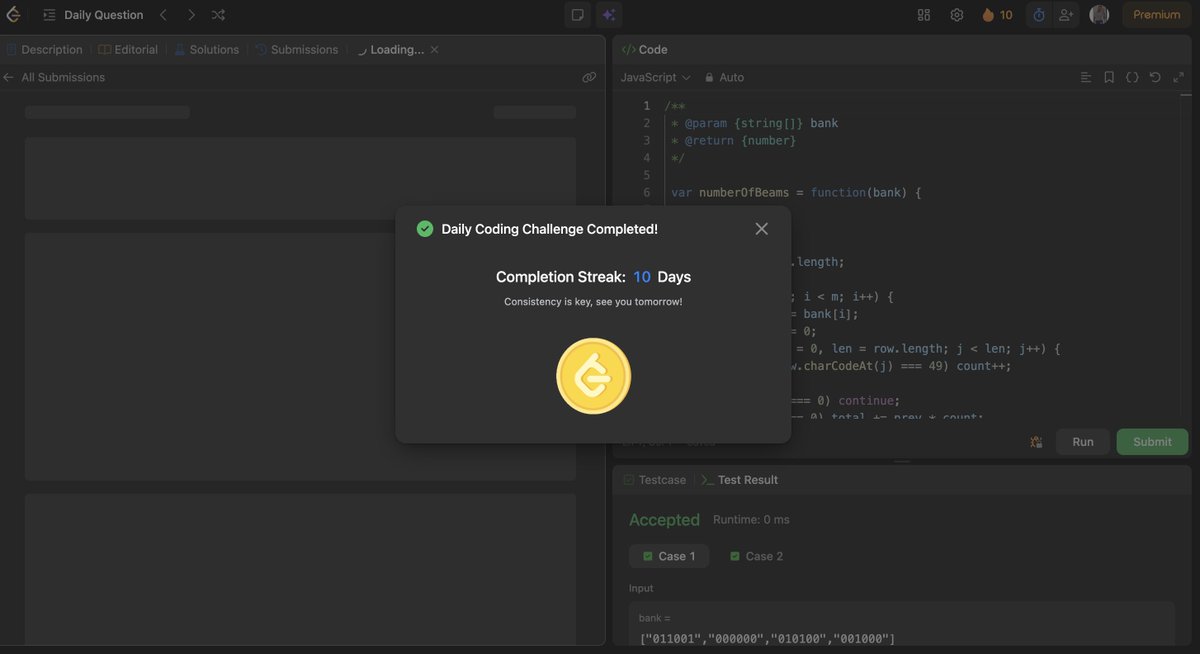Click the Accepted status text
The height and width of the screenshot is (654, 1200).
pyautogui.click(x=664, y=520)
